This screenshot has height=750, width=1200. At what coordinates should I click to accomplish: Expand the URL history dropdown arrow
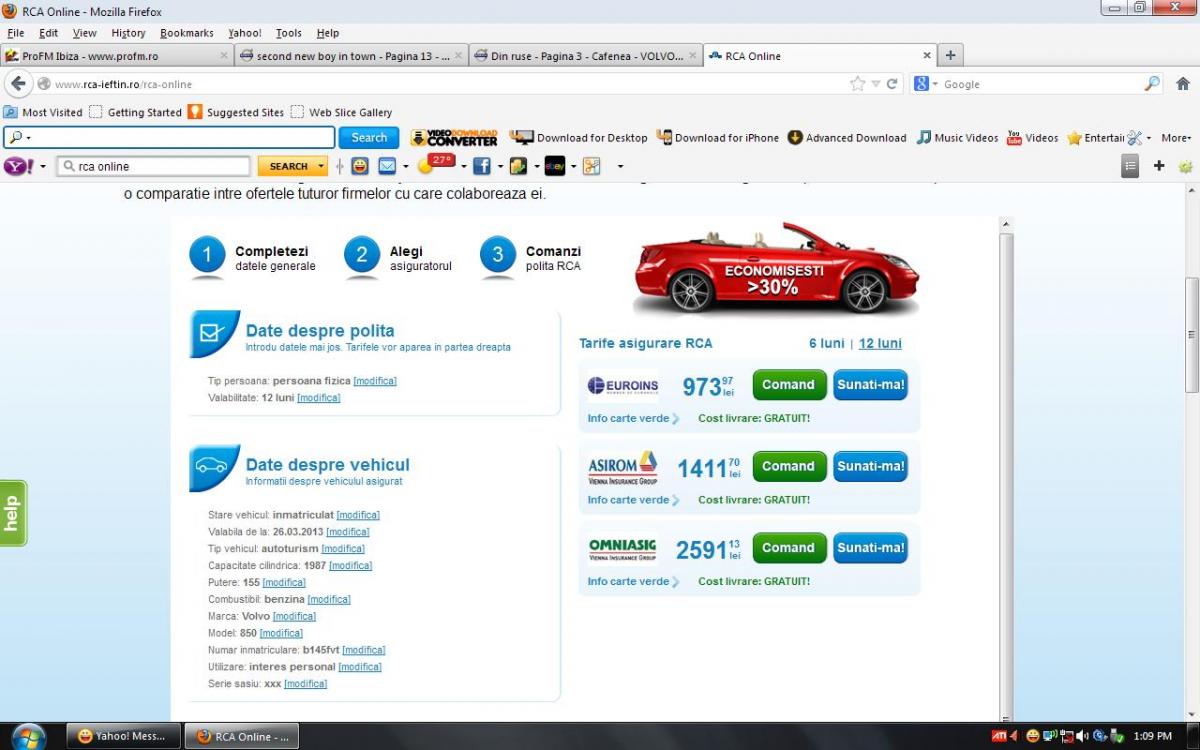(876, 84)
